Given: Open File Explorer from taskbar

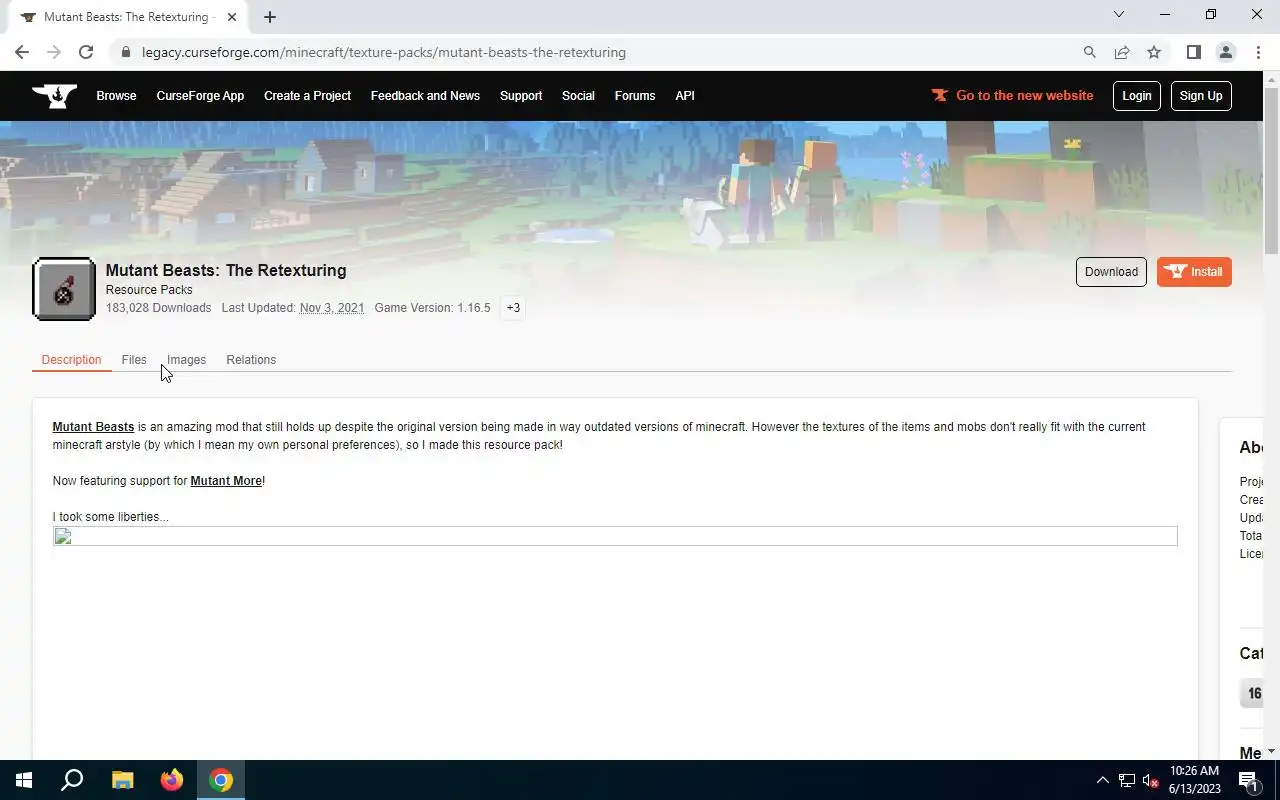Looking at the screenshot, I should point(122,780).
